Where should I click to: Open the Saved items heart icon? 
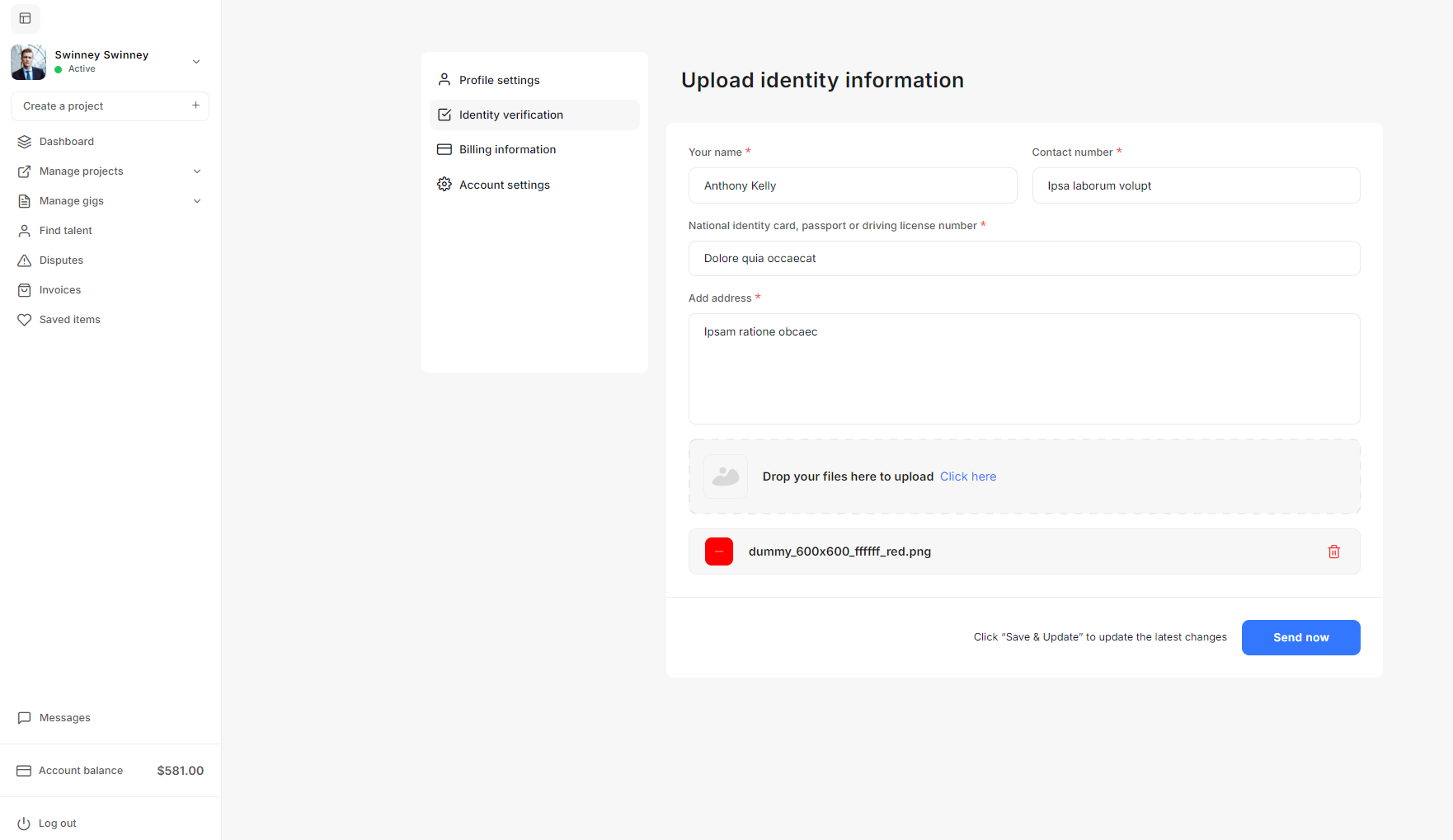(25, 320)
